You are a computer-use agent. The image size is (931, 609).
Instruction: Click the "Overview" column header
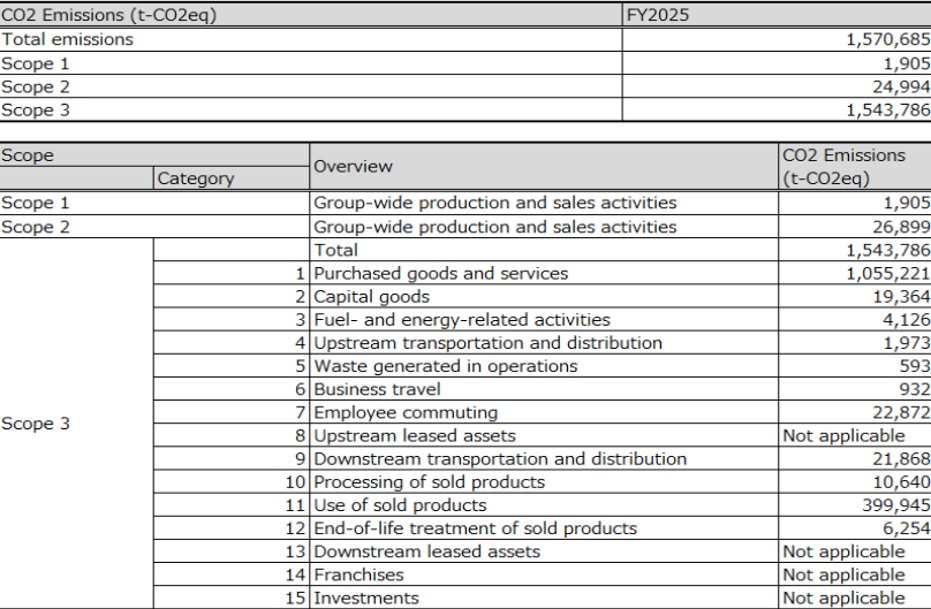544,167
